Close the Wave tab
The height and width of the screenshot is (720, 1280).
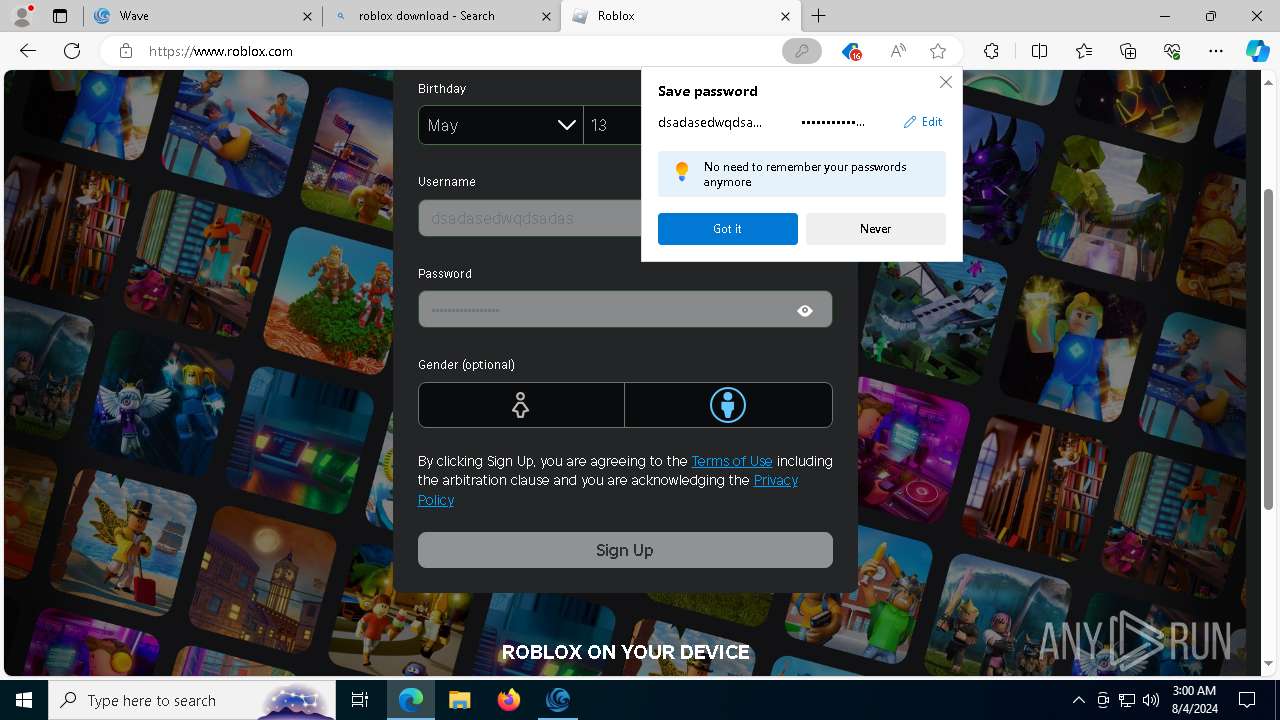click(308, 16)
